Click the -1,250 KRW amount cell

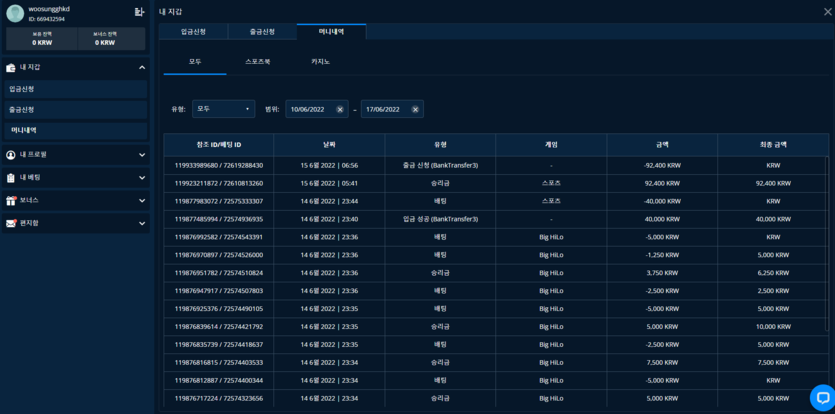pyautogui.click(x=662, y=255)
